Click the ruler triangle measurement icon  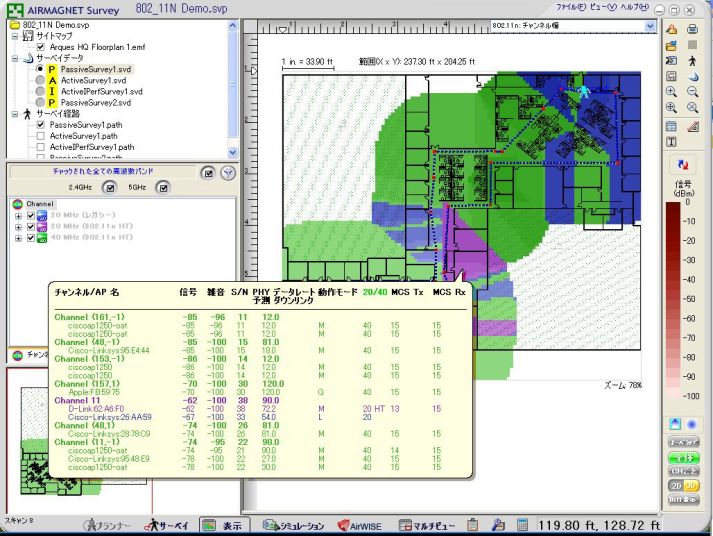pyautogui.click(x=692, y=126)
